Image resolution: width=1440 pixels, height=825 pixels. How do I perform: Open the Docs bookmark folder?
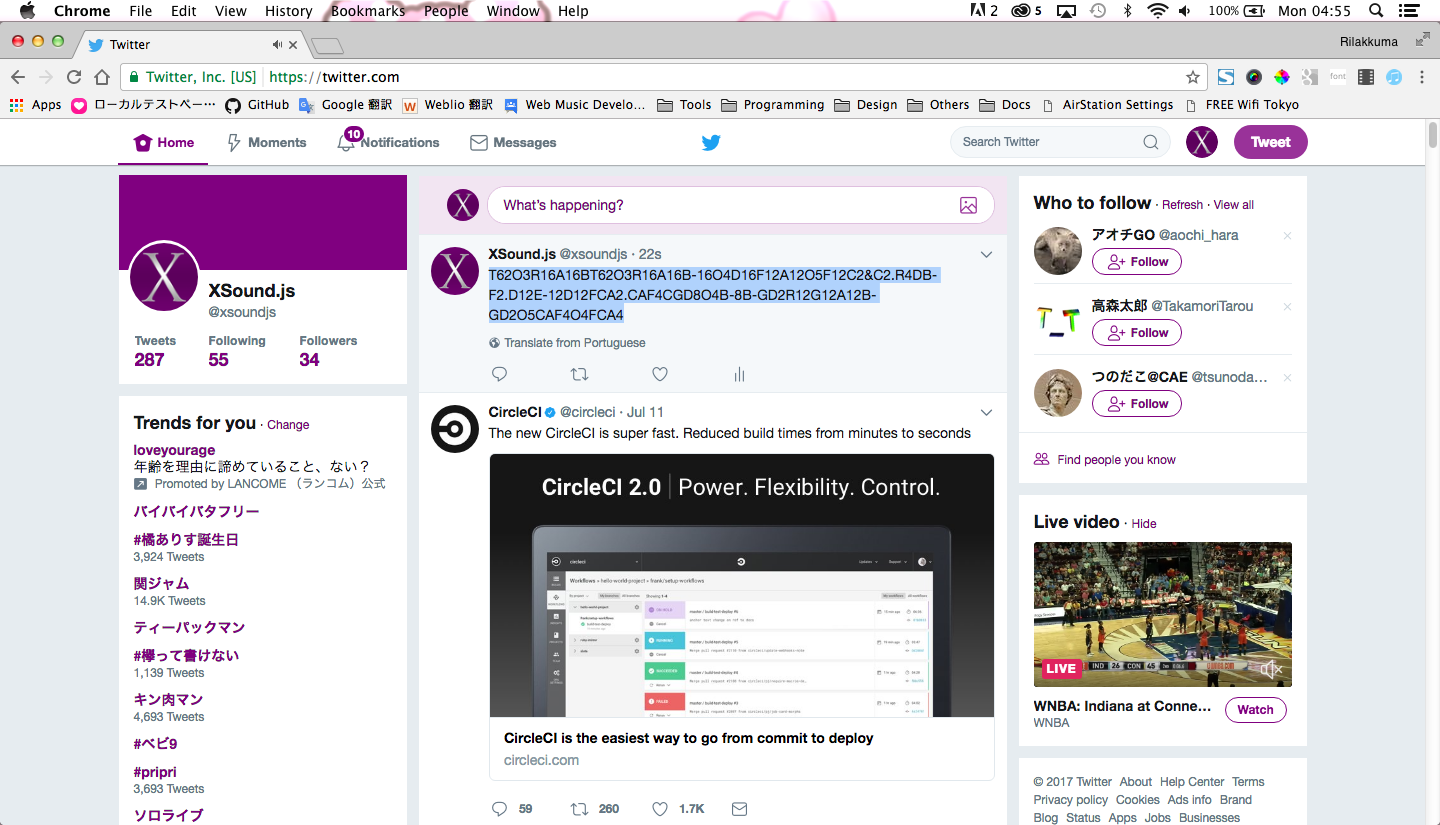[x=1006, y=105]
